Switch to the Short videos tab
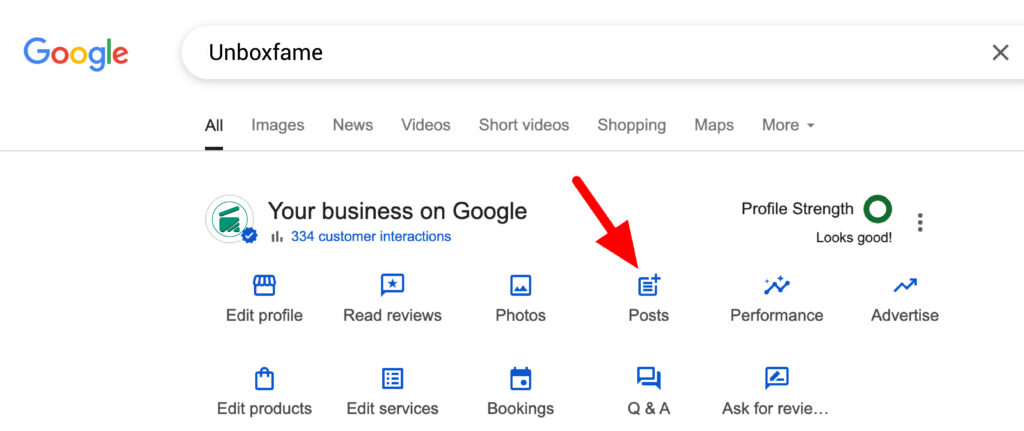The width and height of the screenshot is (1024, 431). pos(524,125)
